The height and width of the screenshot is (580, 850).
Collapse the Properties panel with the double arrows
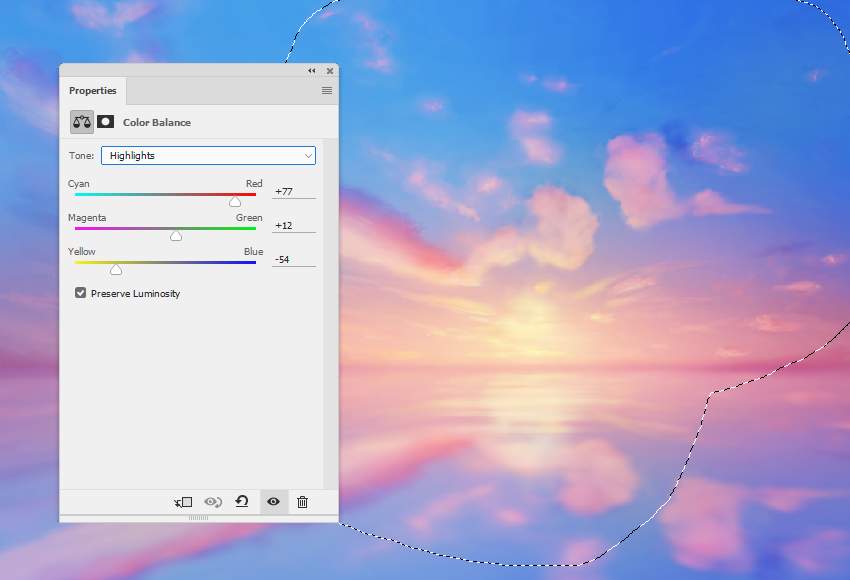click(312, 71)
